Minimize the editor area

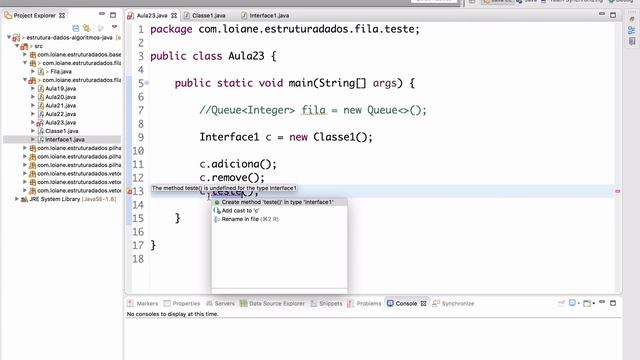click(602, 14)
